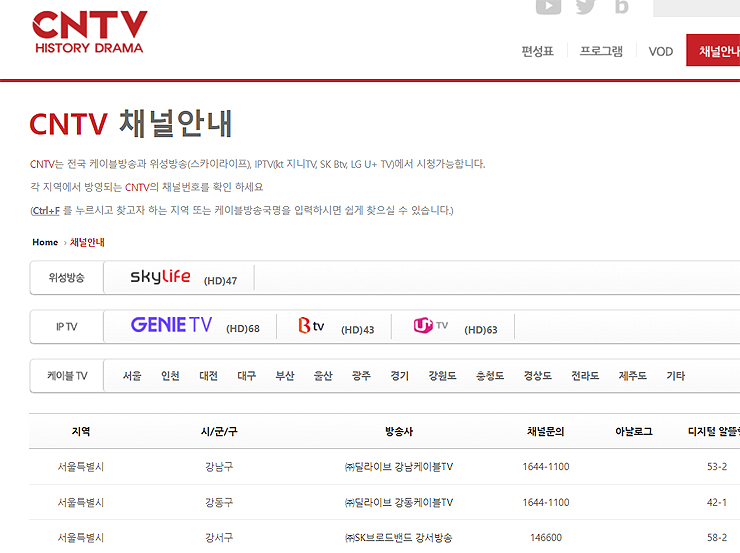Click ㈜딜라이브 강동케이블TV broadcaster cell
This screenshot has height=553, width=740.
(399, 503)
